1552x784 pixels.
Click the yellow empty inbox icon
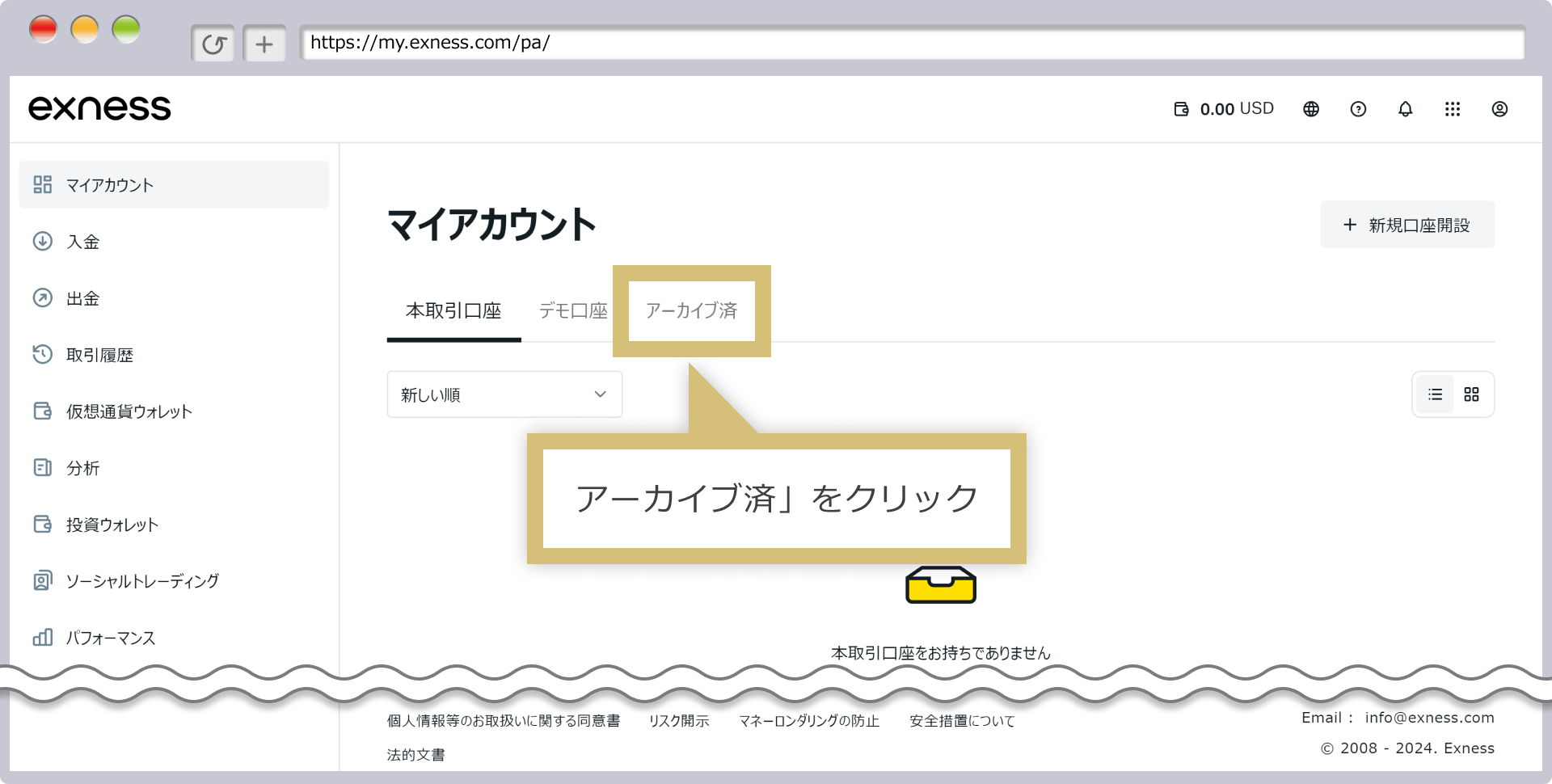pos(941,584)
